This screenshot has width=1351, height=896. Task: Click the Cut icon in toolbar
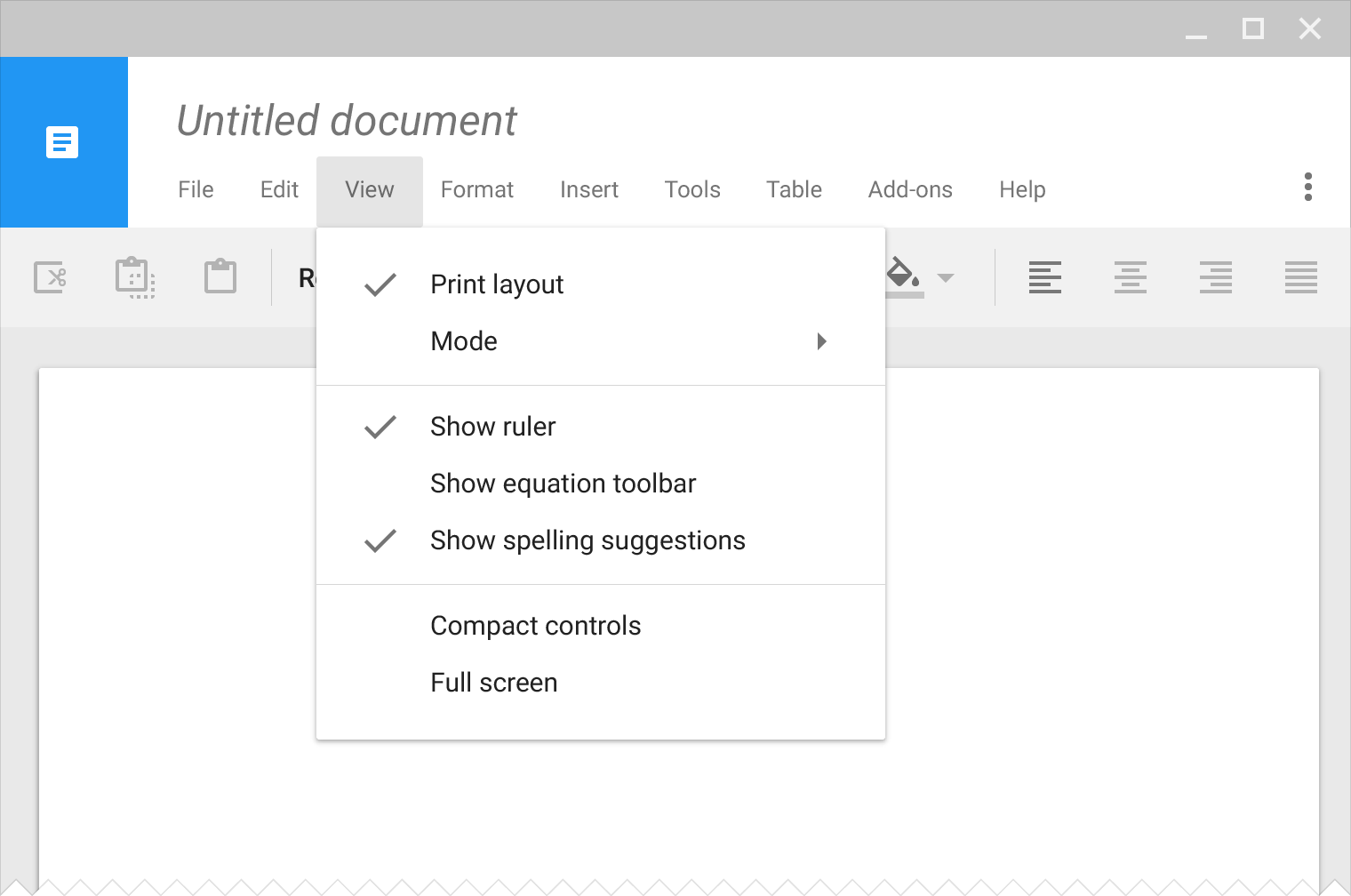50,277
